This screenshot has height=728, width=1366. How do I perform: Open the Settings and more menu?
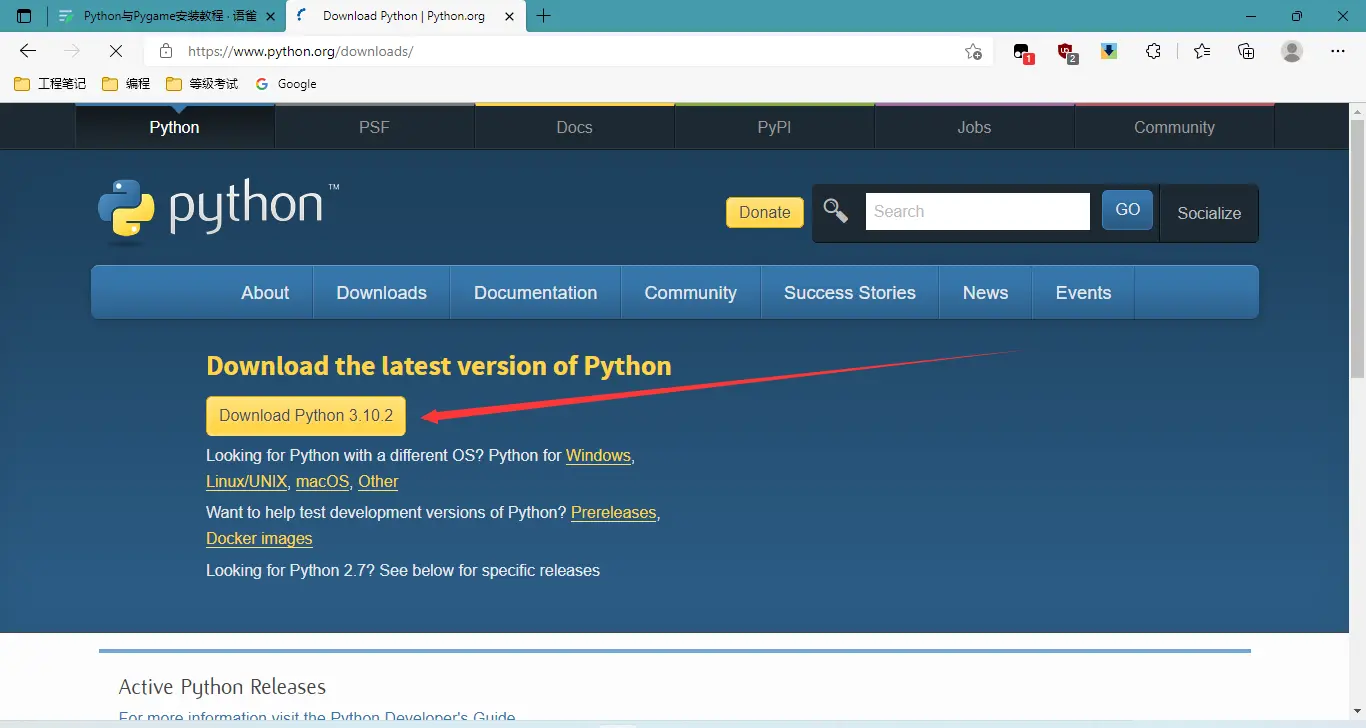(1338, 51)
